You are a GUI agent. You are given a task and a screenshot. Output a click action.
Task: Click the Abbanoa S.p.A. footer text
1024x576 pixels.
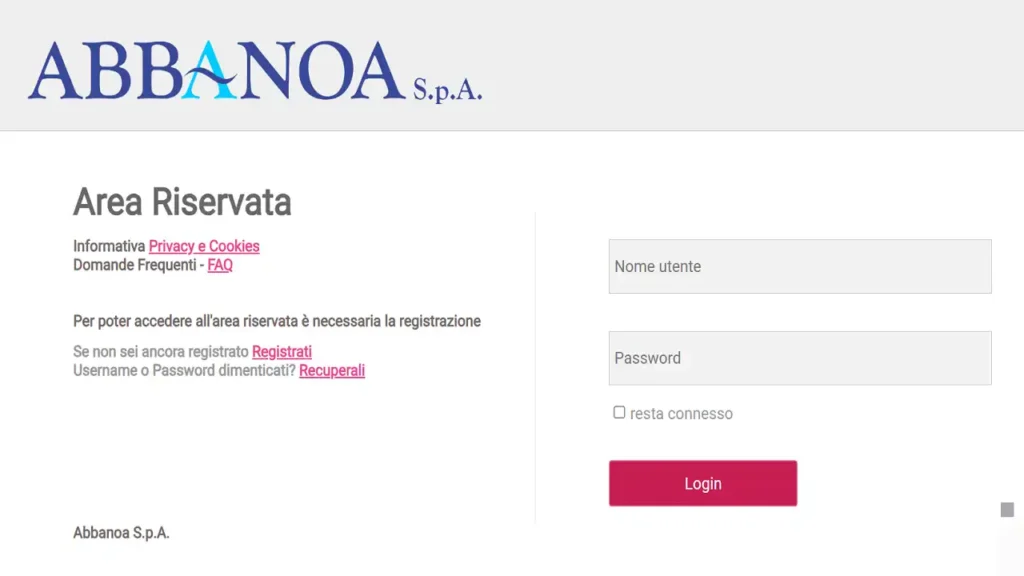pos(121,533)
